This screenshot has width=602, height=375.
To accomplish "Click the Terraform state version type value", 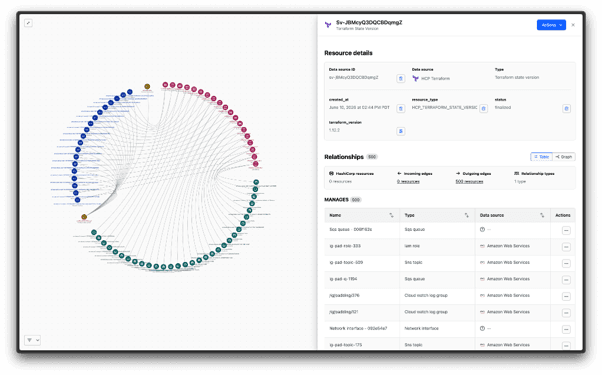I will 517,78.
